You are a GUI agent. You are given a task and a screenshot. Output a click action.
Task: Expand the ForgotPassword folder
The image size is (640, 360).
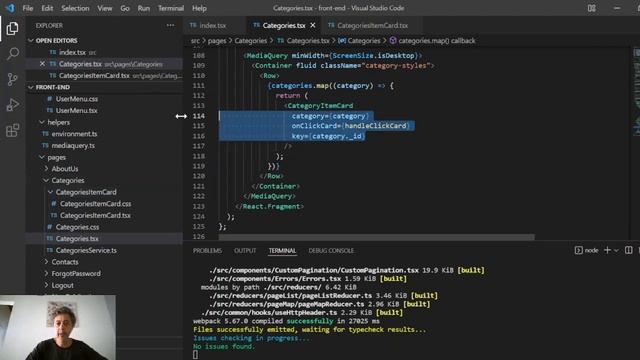coord(46,273)
